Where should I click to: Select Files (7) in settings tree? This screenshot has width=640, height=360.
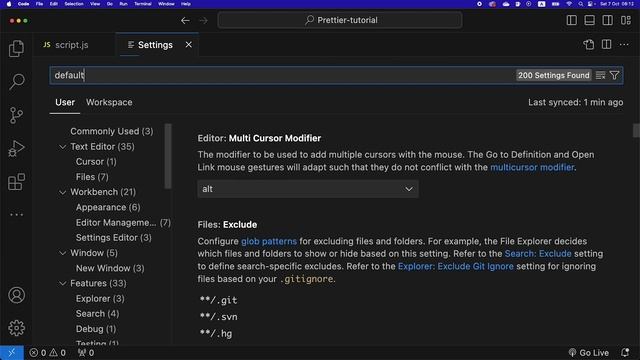pos(92,177)
